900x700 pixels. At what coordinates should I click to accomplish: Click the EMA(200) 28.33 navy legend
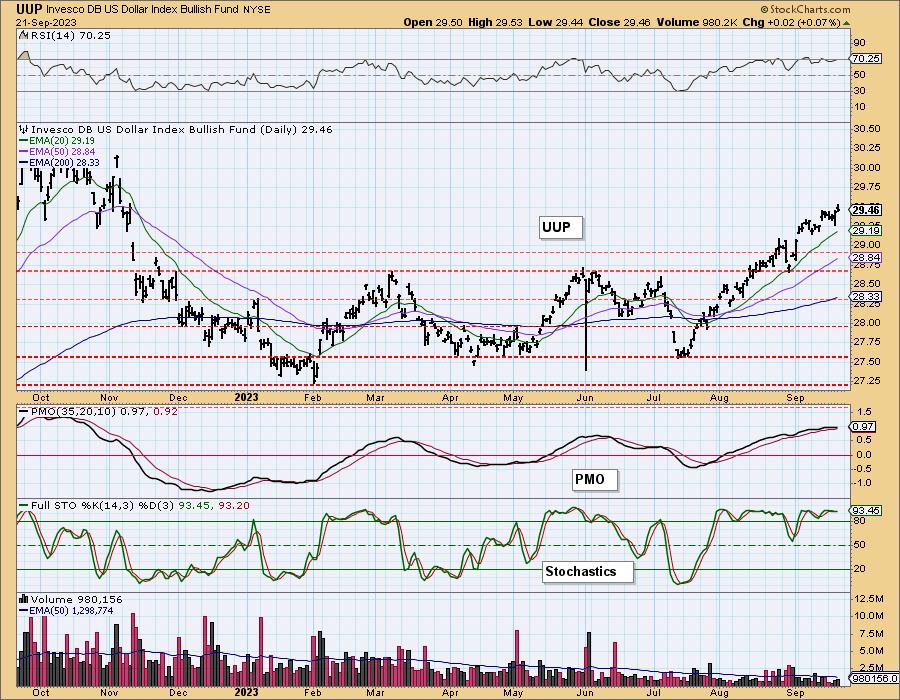59,162
